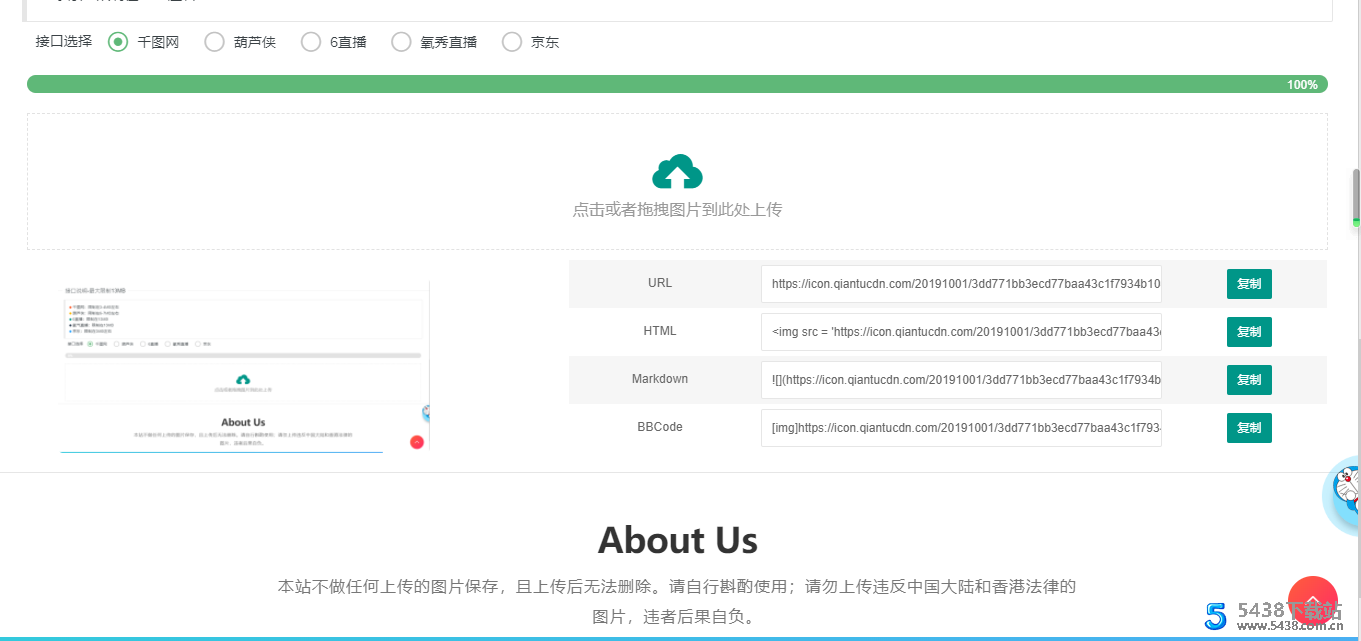This screenshot has width=1361, height=641.
Task: Copy the BBCode image code
Action: [x=1248, y=428]
